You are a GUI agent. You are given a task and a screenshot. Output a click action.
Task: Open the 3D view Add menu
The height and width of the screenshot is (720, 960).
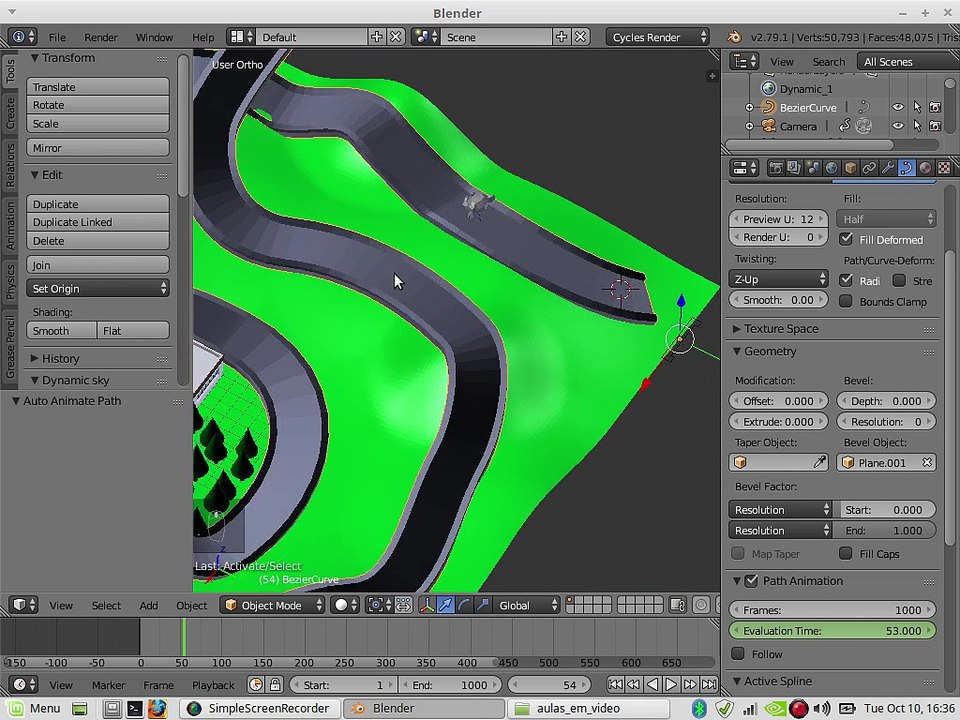click(x=148, y=605)
